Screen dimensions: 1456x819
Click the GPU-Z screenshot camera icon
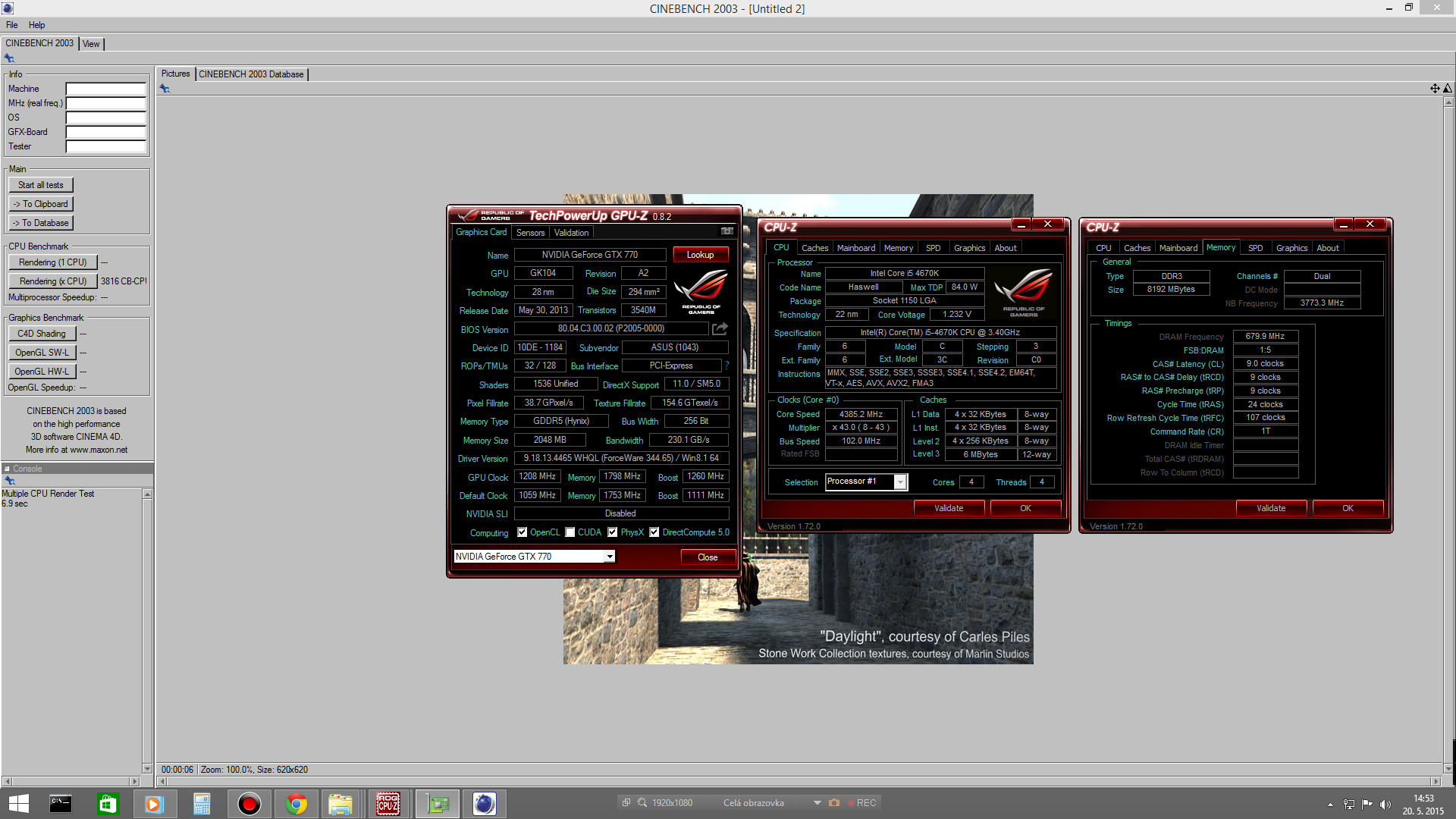(726, 231)
